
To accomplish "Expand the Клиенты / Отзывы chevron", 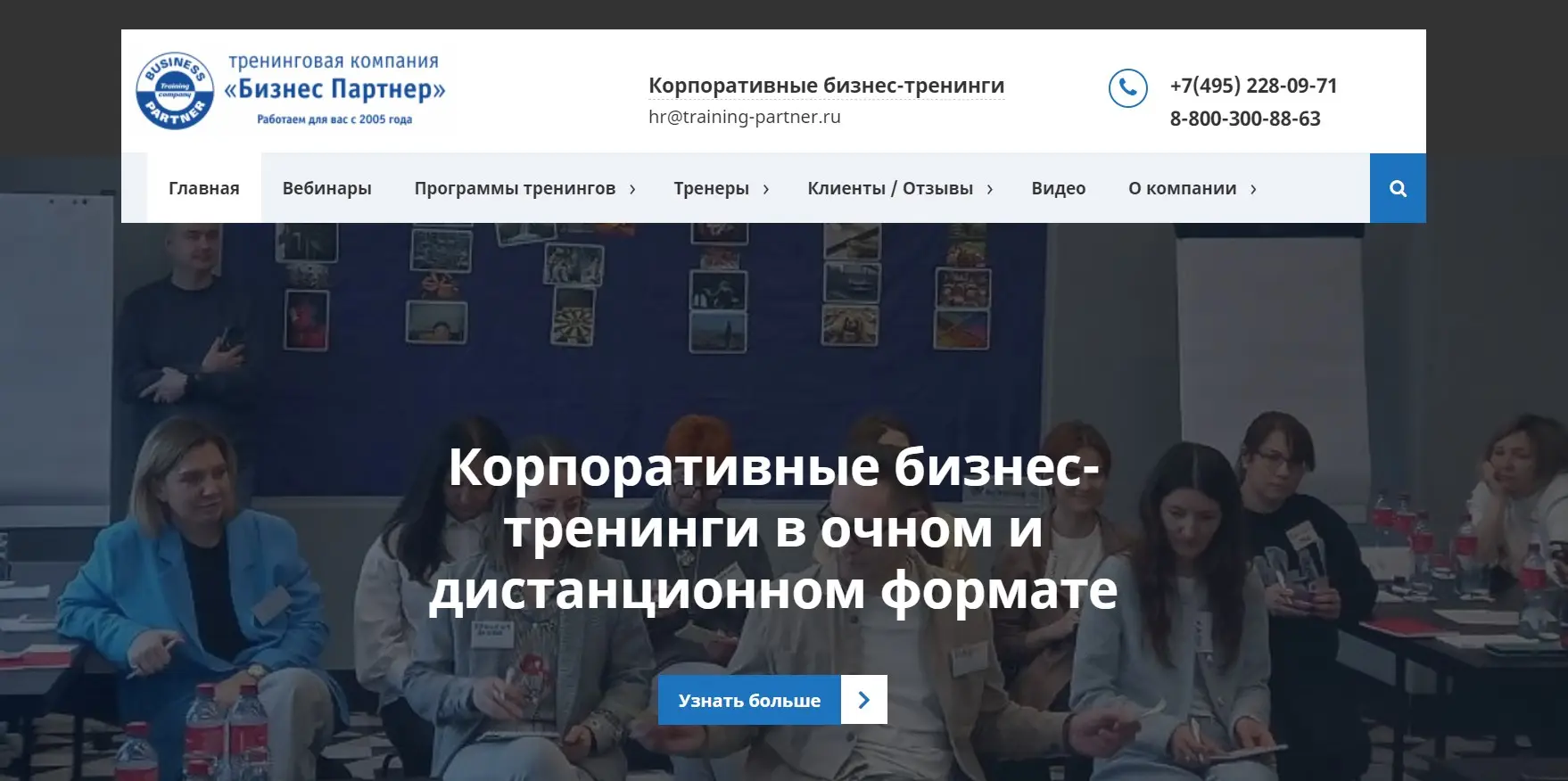I will [990, 189].
